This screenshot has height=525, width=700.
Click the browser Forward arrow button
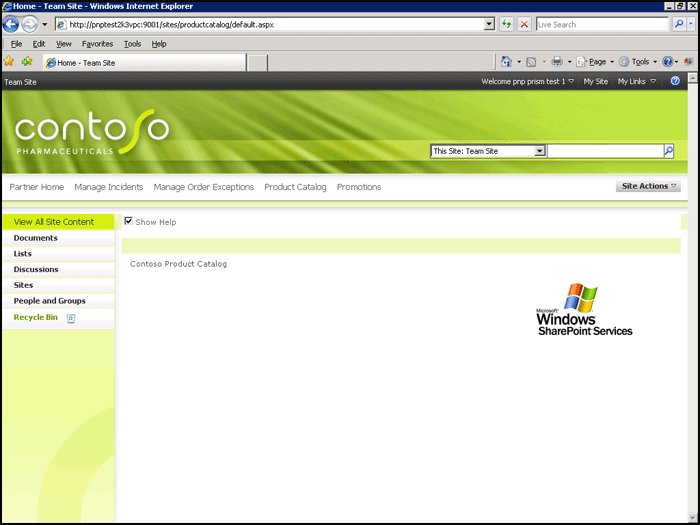30,24
